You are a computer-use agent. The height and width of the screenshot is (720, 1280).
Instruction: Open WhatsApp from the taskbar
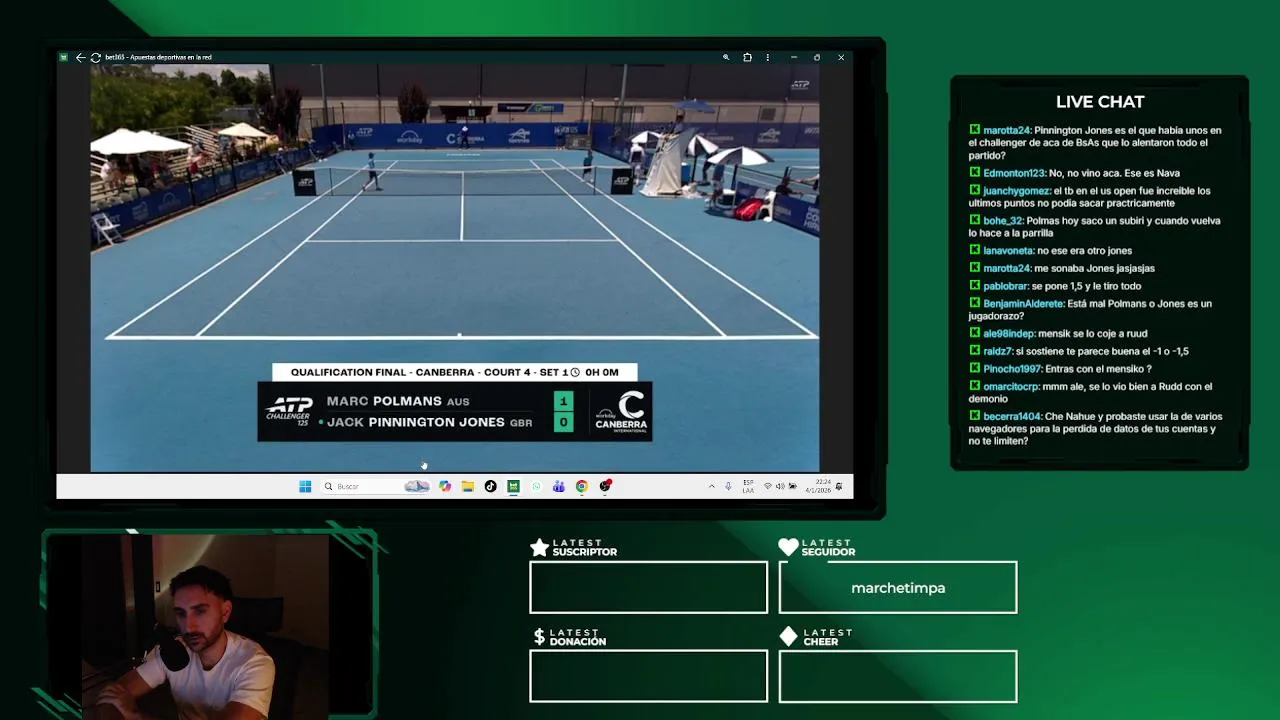point(536,486)
